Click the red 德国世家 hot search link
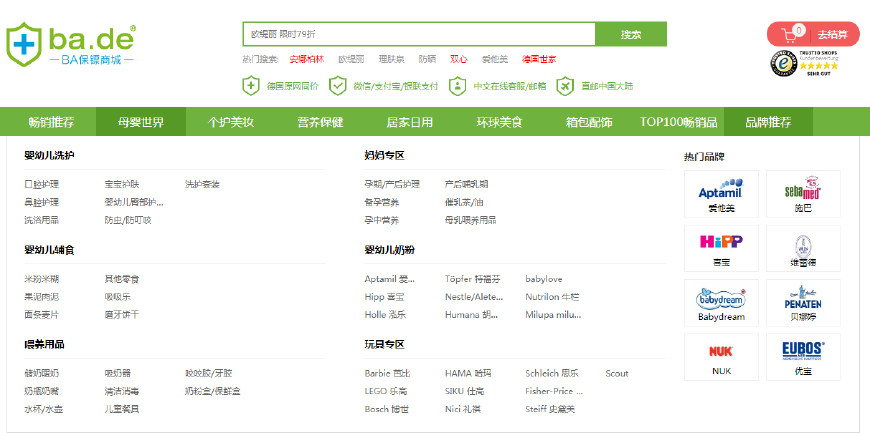The image size is (870, 433). pyautogui.click(x=539, y=59)
